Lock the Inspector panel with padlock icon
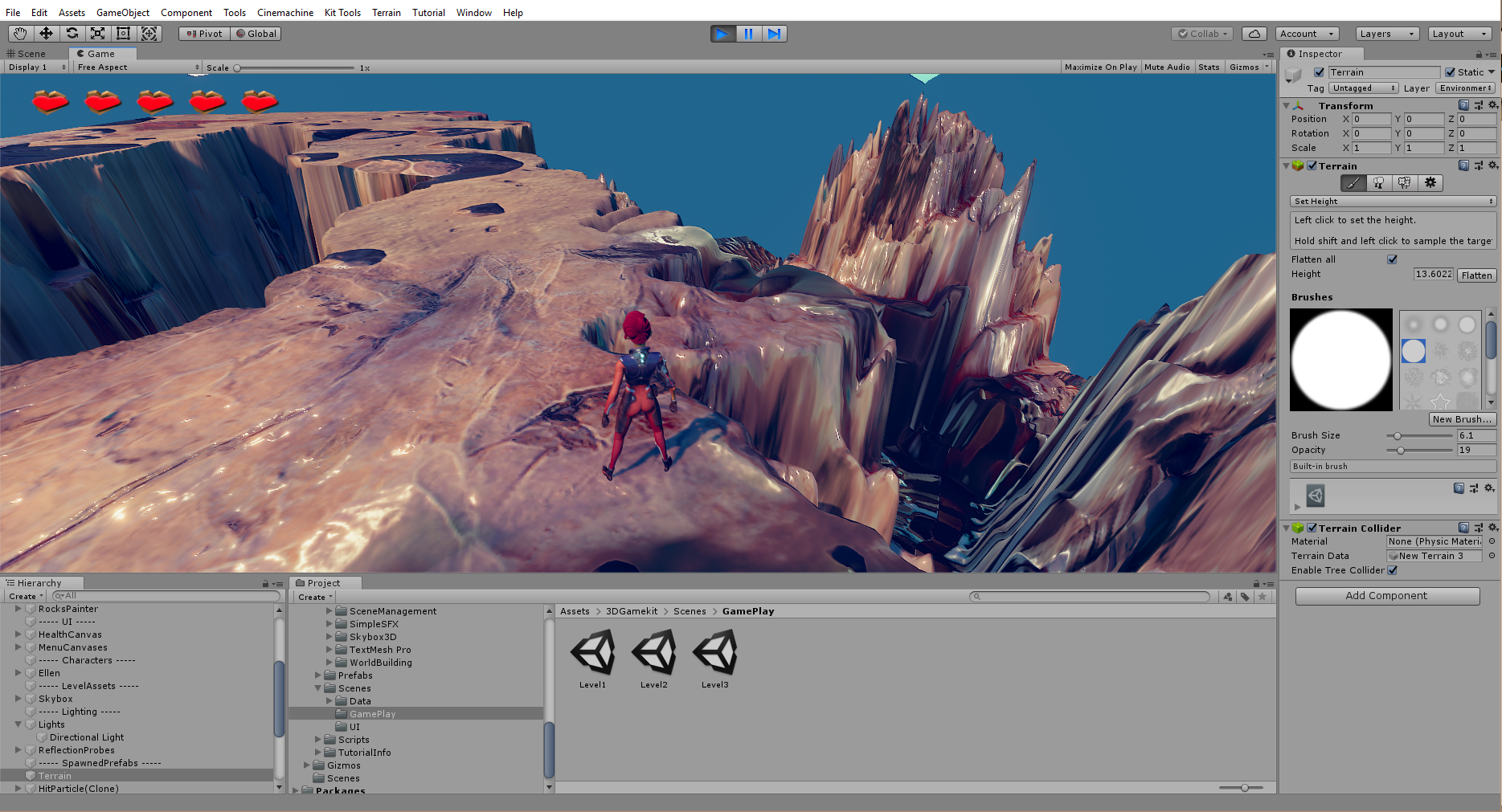Viewport: 1502px width, 812px height. [1479, 54]
